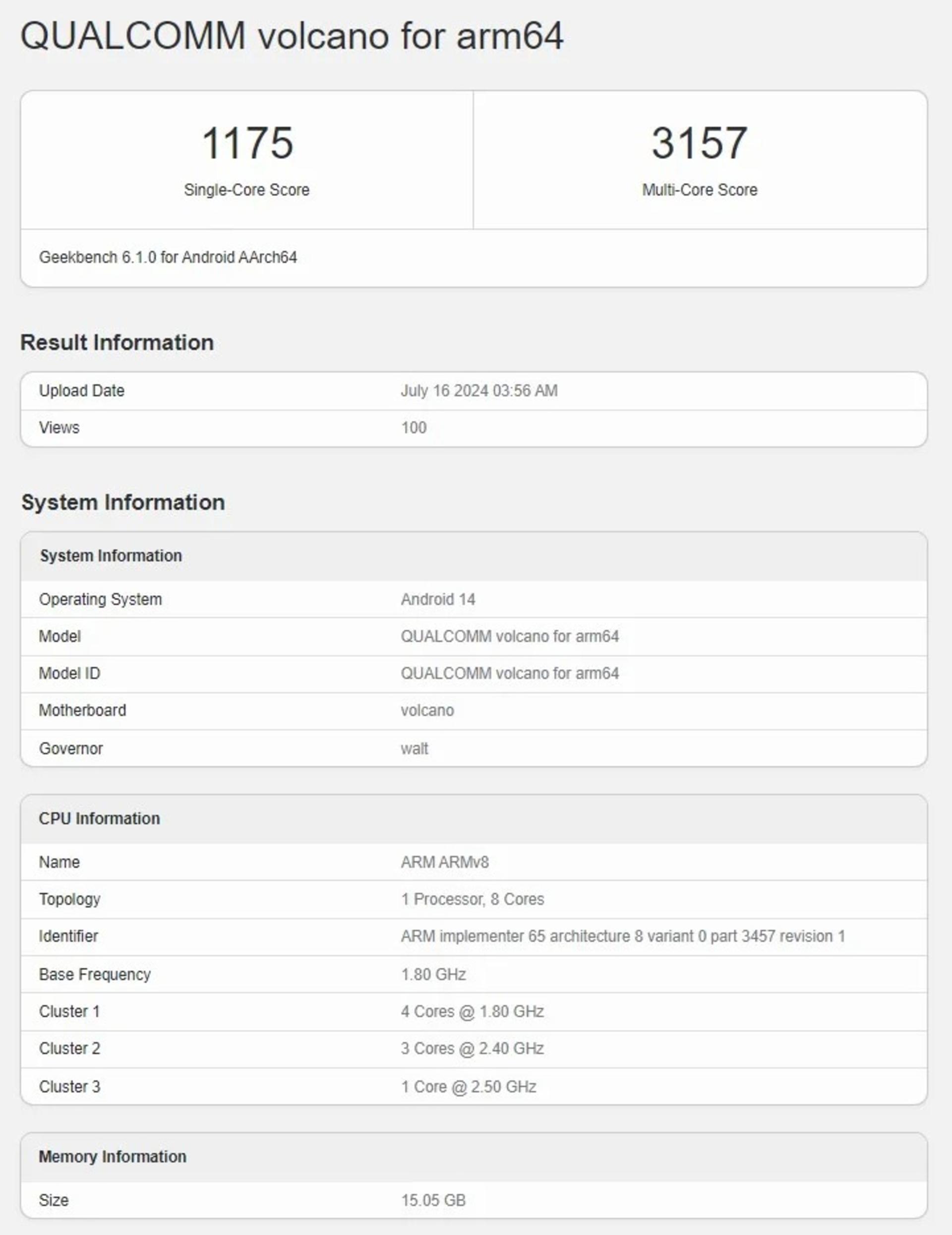Click the Topology value 1 Processor, 8 Cores

click(473, 899)
